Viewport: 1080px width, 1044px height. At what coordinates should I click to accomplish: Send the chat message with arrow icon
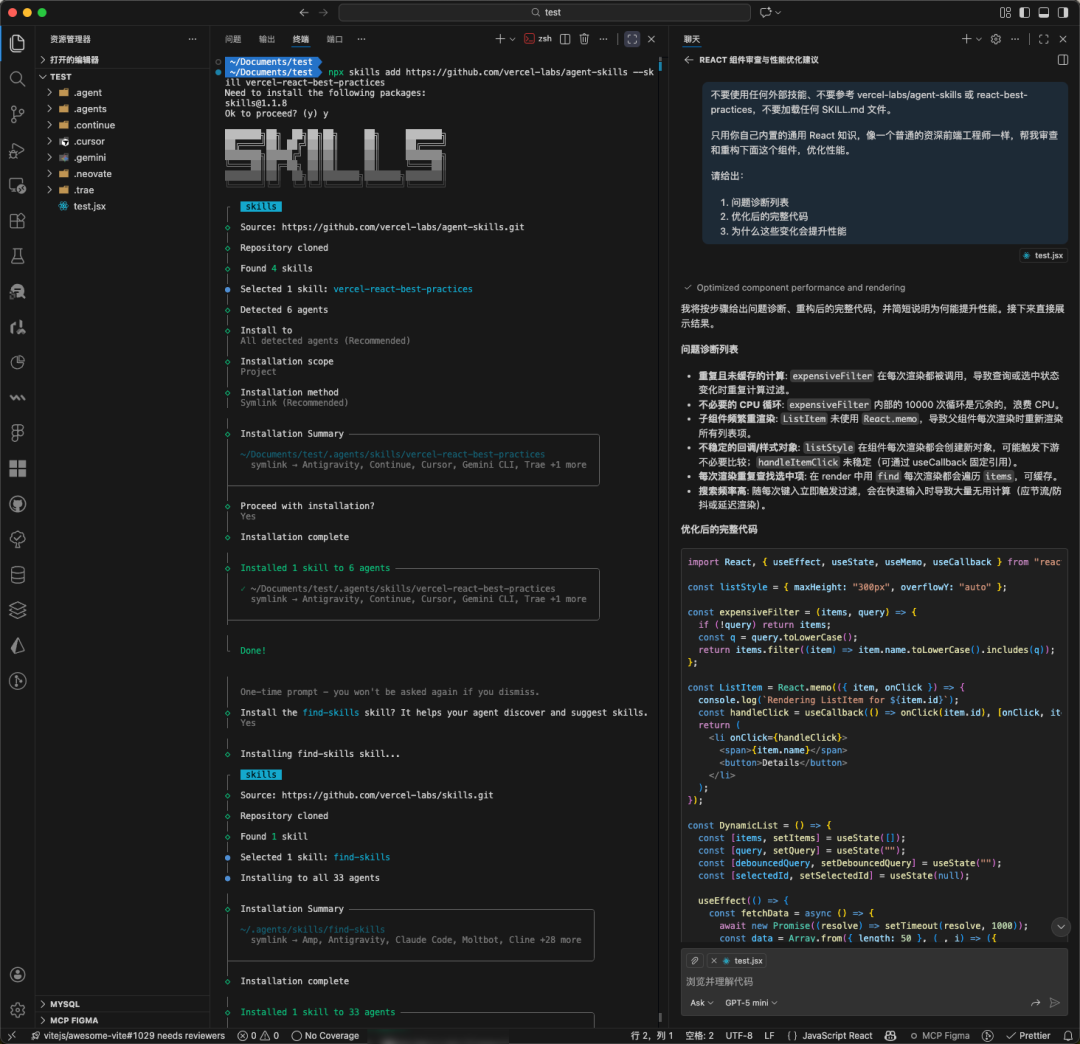point(1054,1002)
